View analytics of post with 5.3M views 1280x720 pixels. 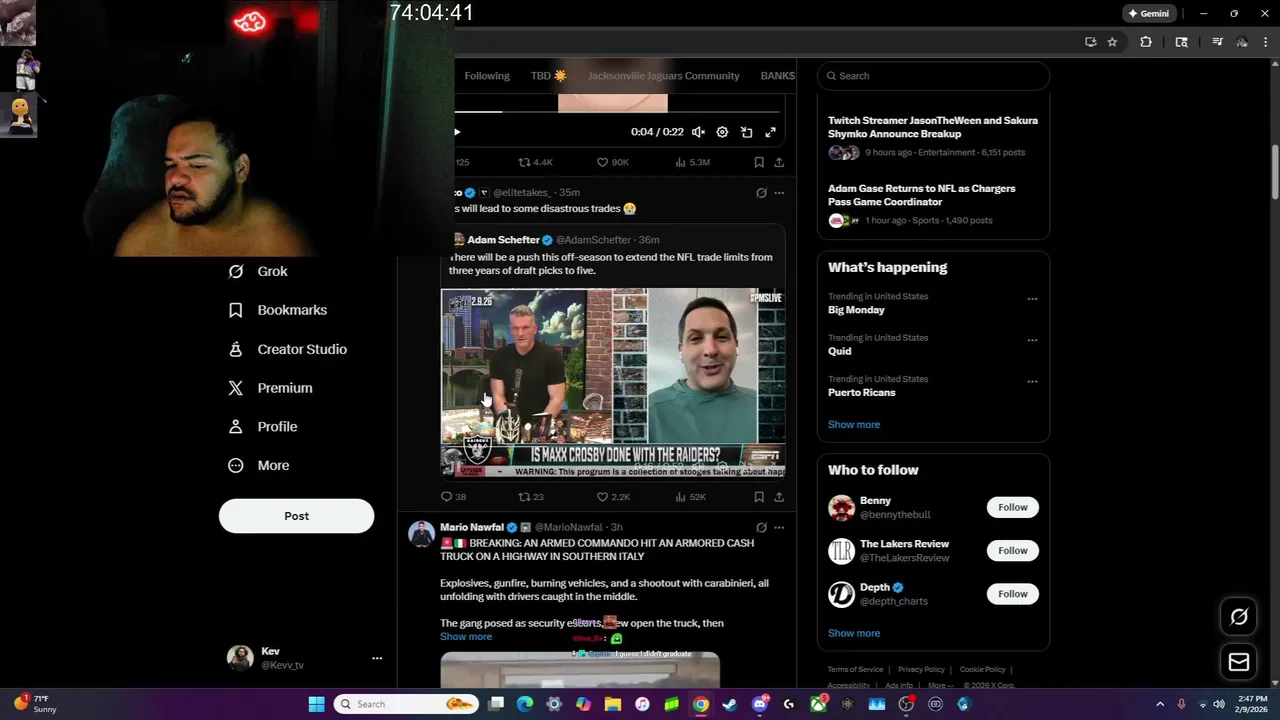692,162
